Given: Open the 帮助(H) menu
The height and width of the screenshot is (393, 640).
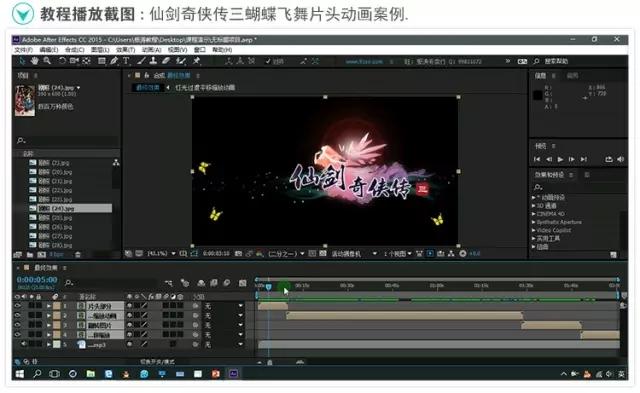Looking at the screenshot, I should pos(222,50).
